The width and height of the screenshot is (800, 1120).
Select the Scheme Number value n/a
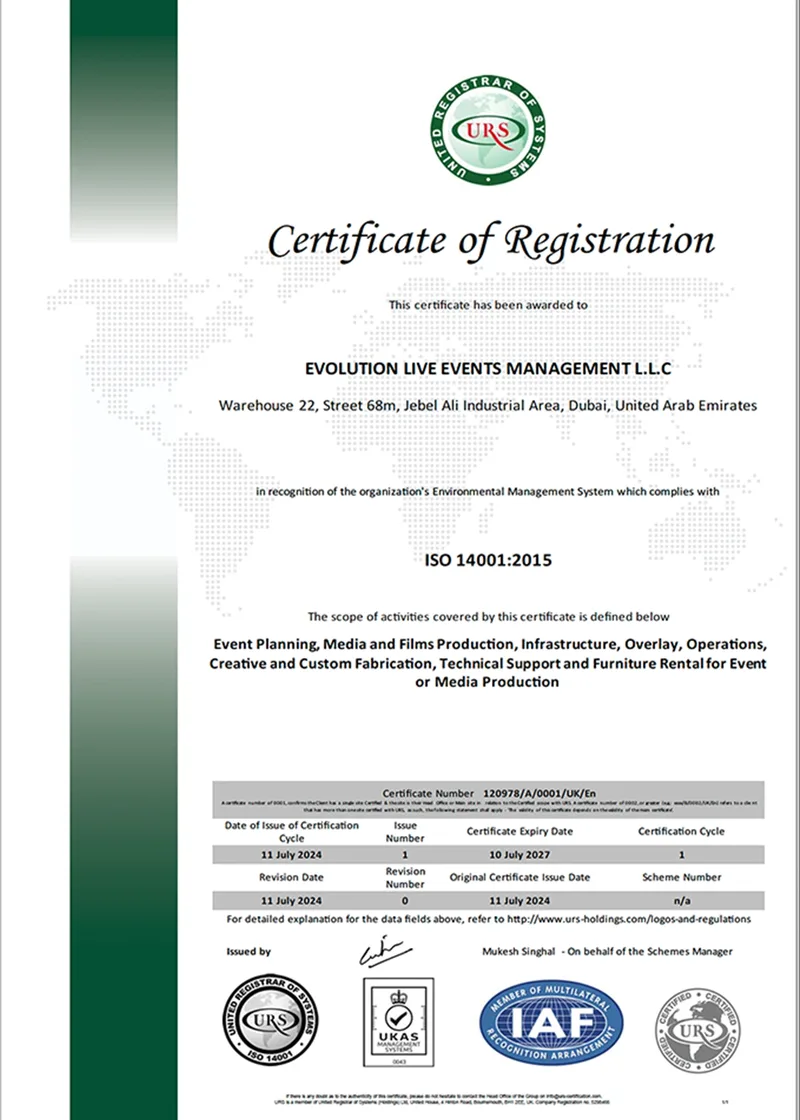click(681, 901)
